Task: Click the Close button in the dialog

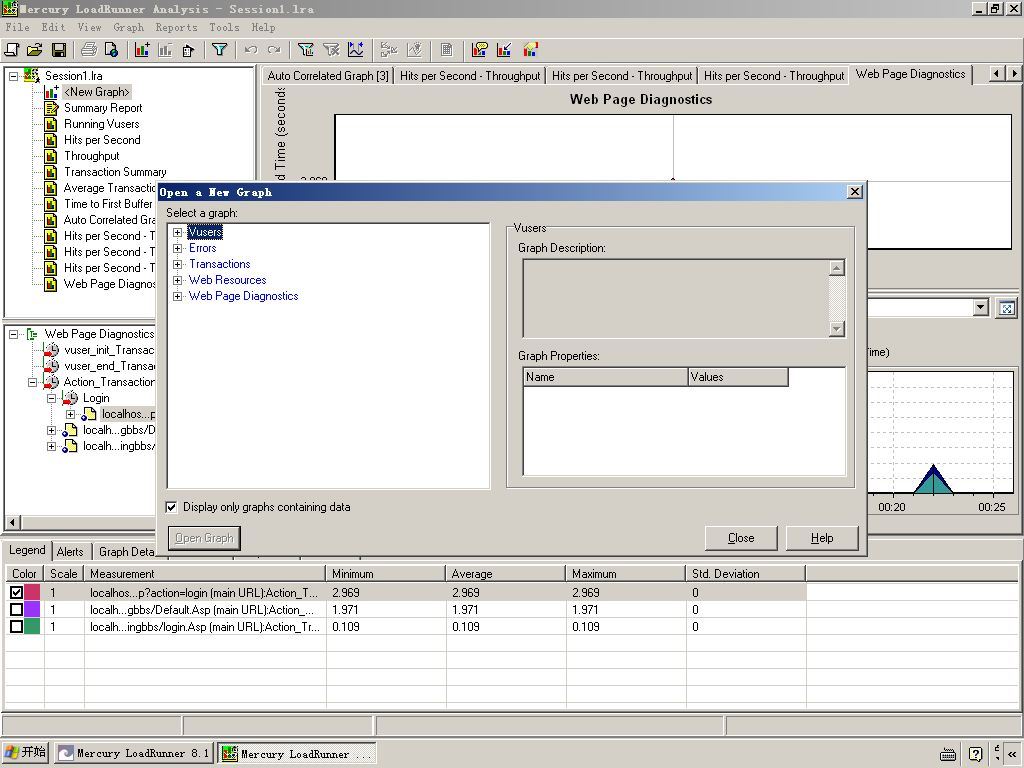Action: pos(741,538)
